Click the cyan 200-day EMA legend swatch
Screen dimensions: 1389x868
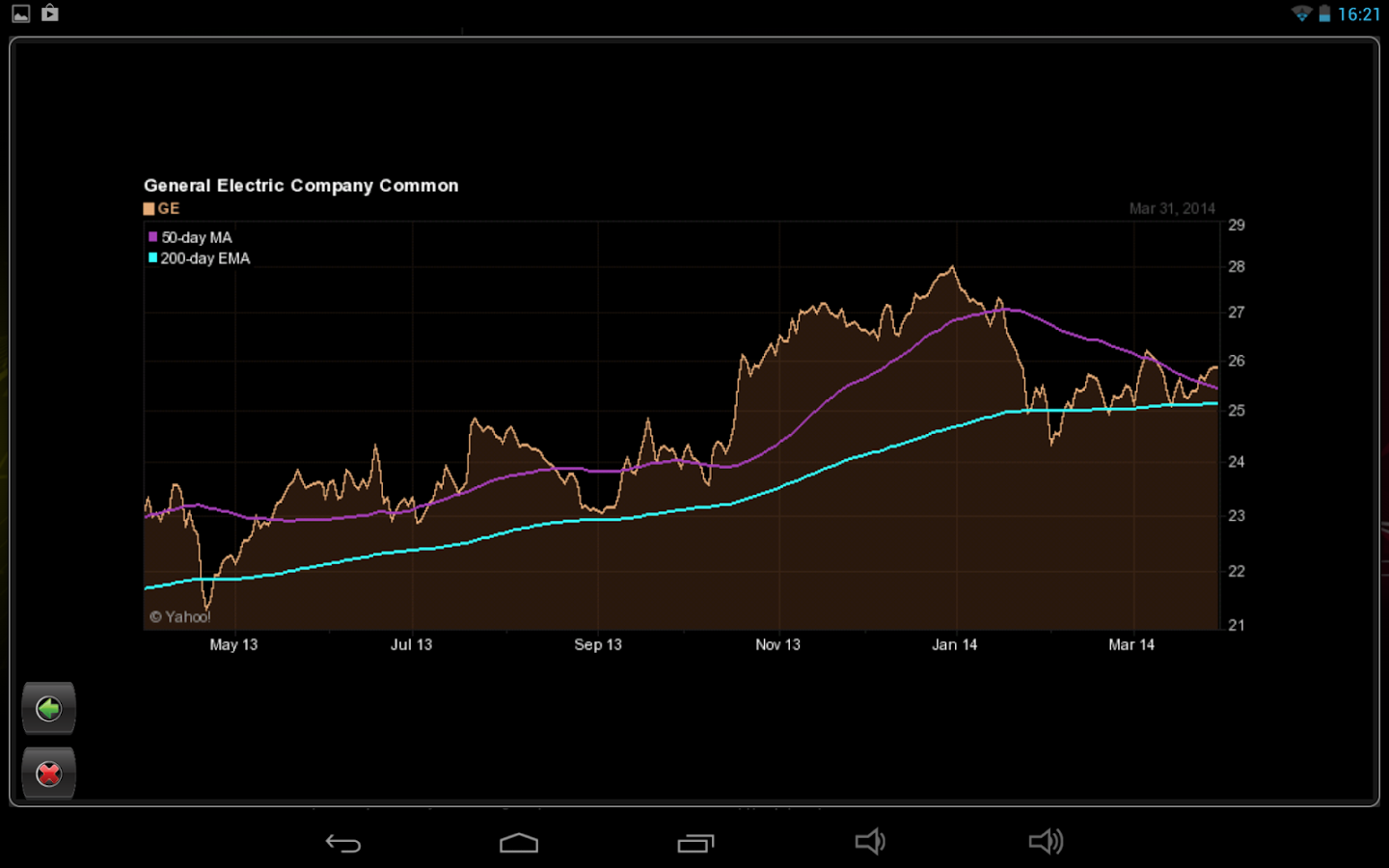click(x=152, y=258)
